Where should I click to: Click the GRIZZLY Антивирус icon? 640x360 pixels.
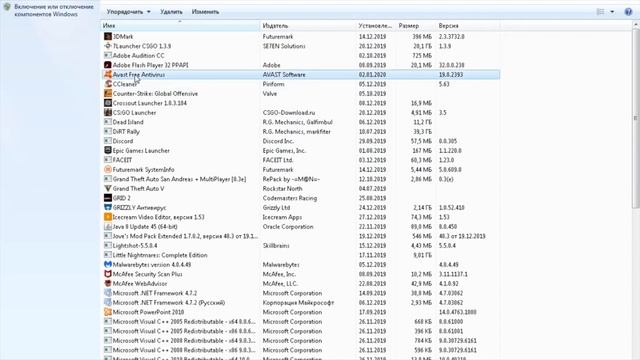point(108,207)
